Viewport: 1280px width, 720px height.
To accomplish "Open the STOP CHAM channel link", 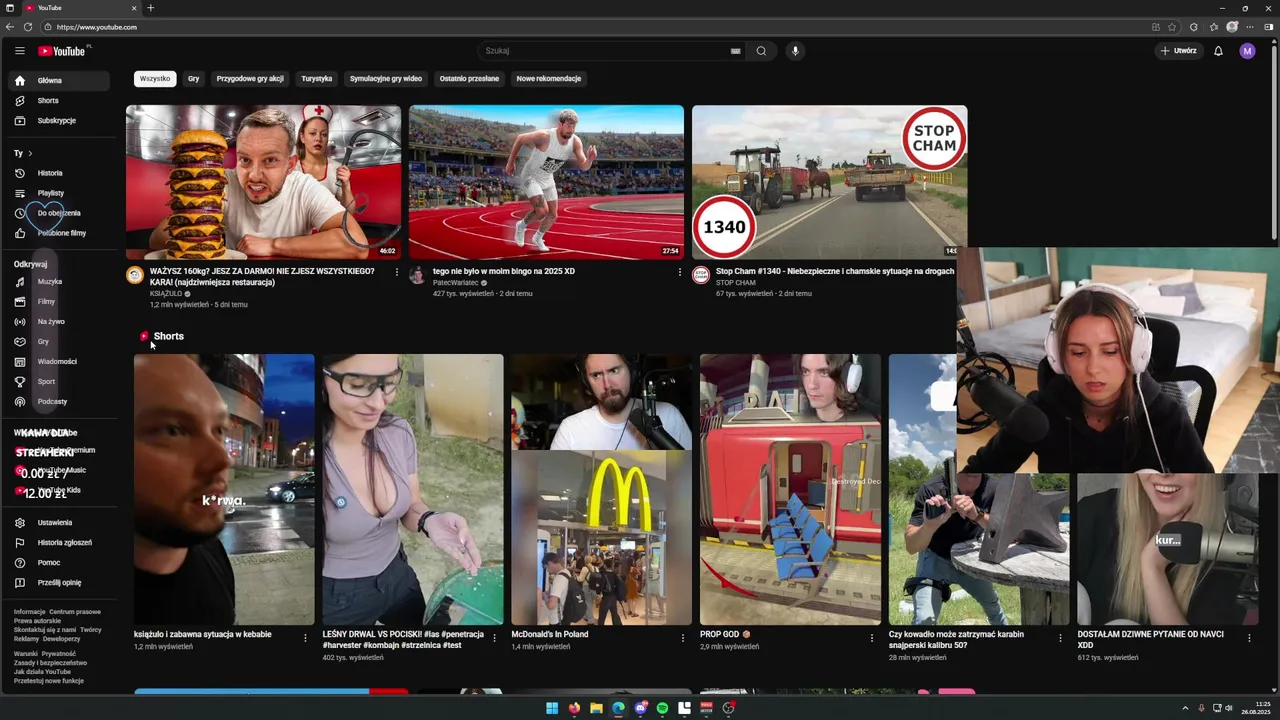I will pos(736,283).
